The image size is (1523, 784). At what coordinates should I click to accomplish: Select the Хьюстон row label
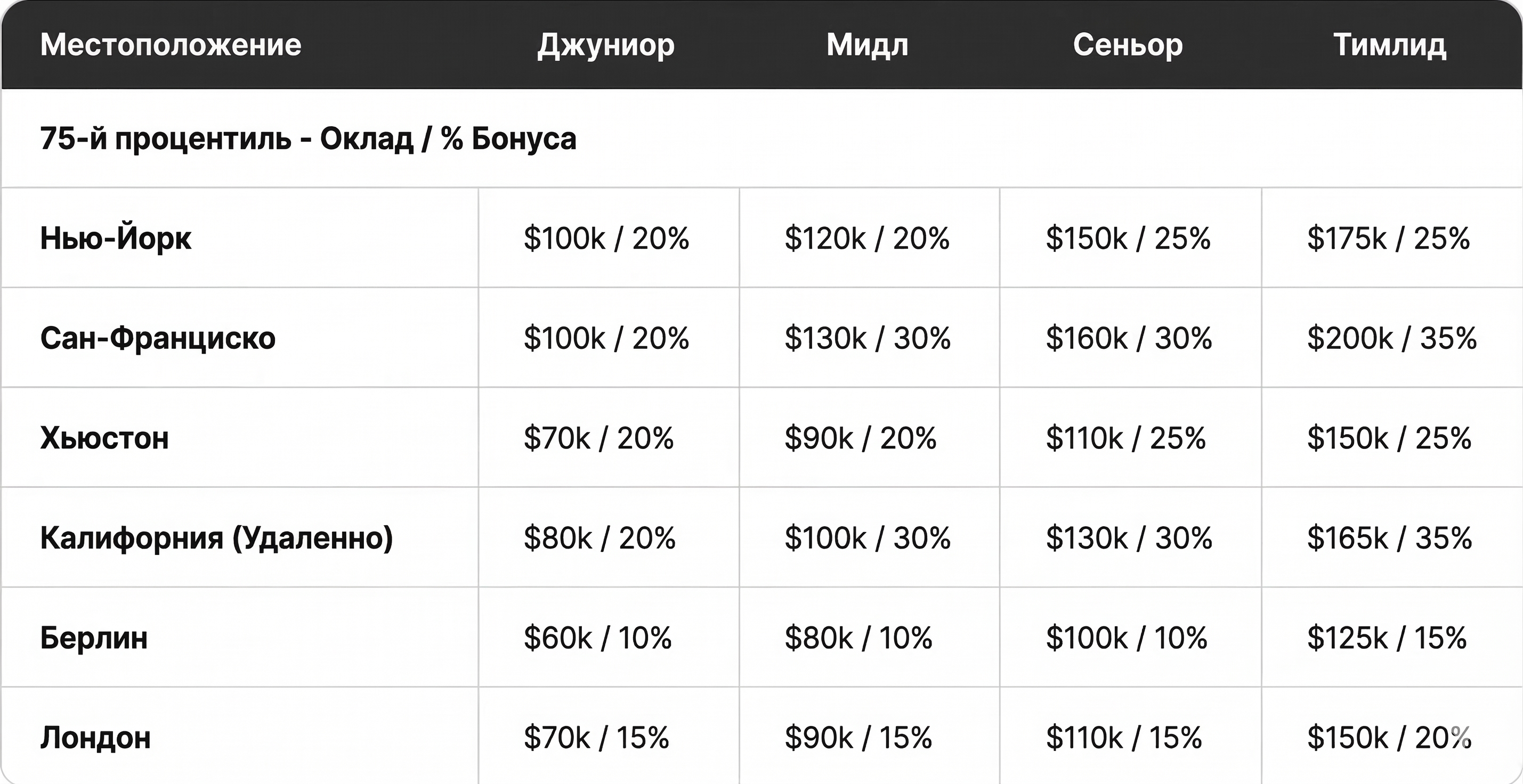pos(104,438)
